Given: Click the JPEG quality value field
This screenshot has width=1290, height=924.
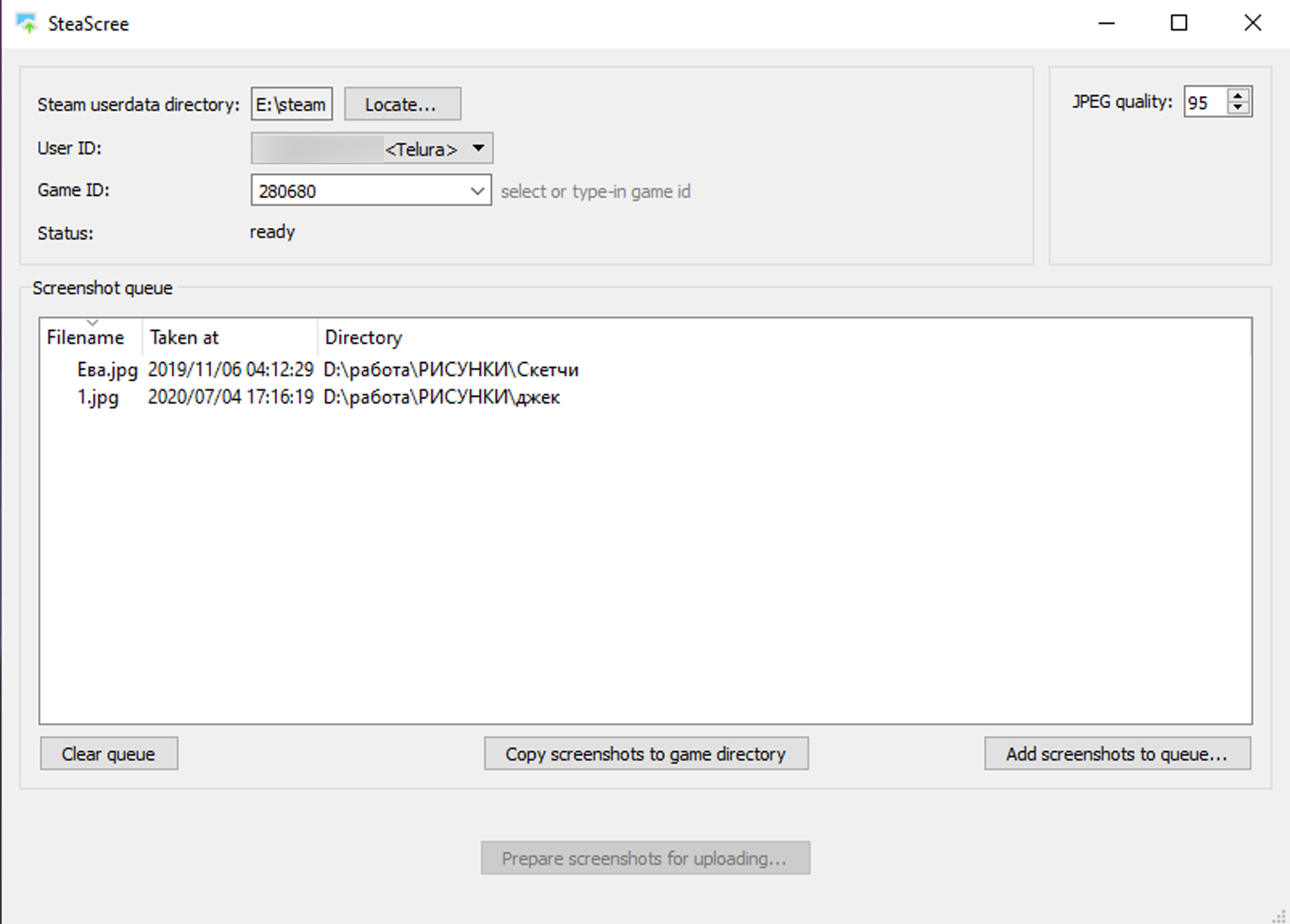Looking at the screenshot, I should point(1204,102).
